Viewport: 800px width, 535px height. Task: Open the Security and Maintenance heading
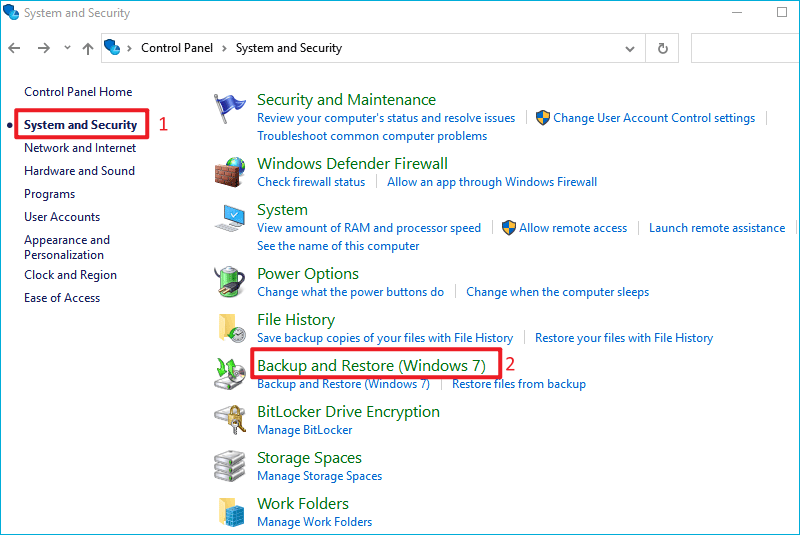[346, 99]
